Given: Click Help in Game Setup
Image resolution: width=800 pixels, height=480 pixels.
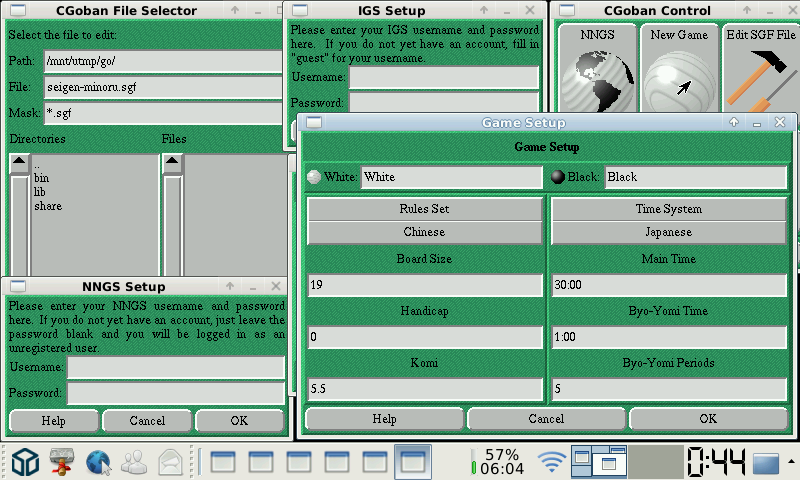Looking at the screenshot, I should click(x=384, y=419).
